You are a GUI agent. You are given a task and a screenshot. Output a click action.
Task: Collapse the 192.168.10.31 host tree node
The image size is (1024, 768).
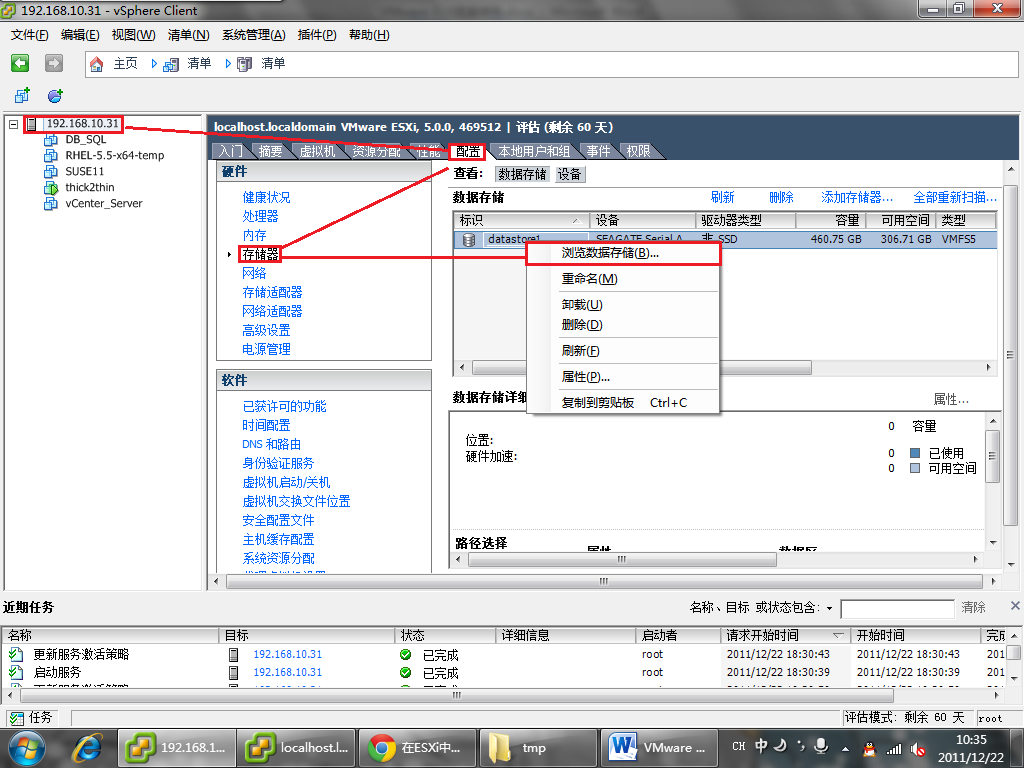13,125
